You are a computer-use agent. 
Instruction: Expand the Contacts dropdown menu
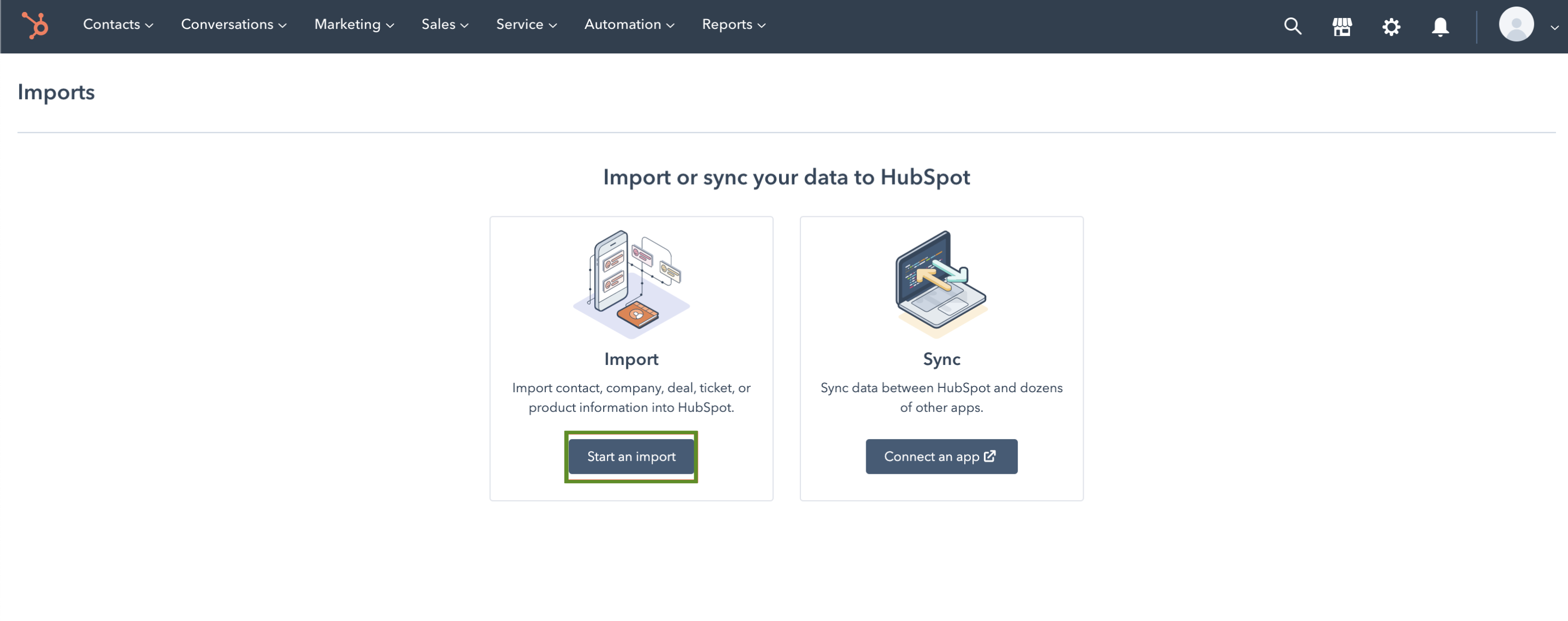click(x=118, y=25)
